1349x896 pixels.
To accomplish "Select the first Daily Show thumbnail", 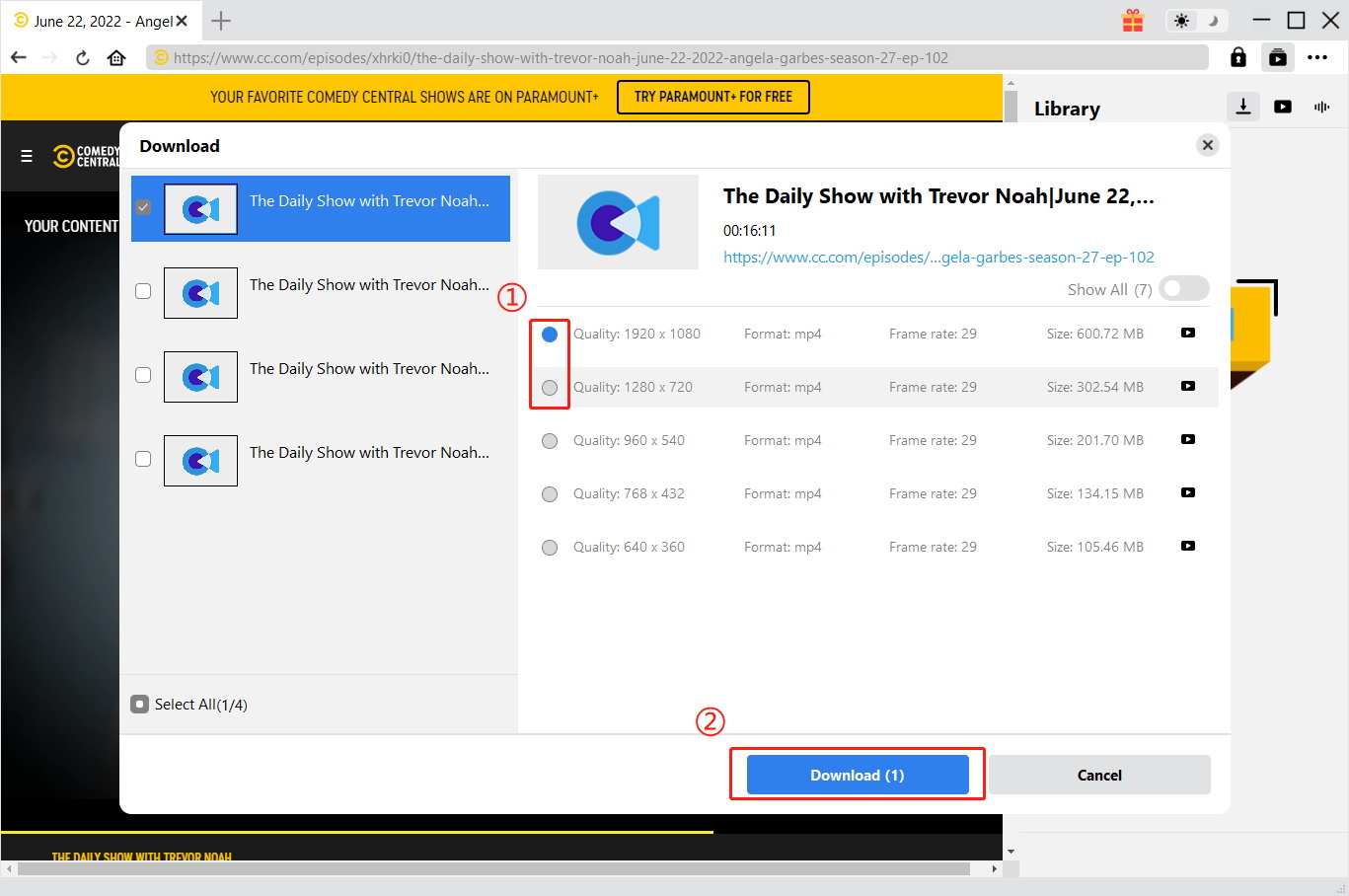I will [x=200, y=209].
